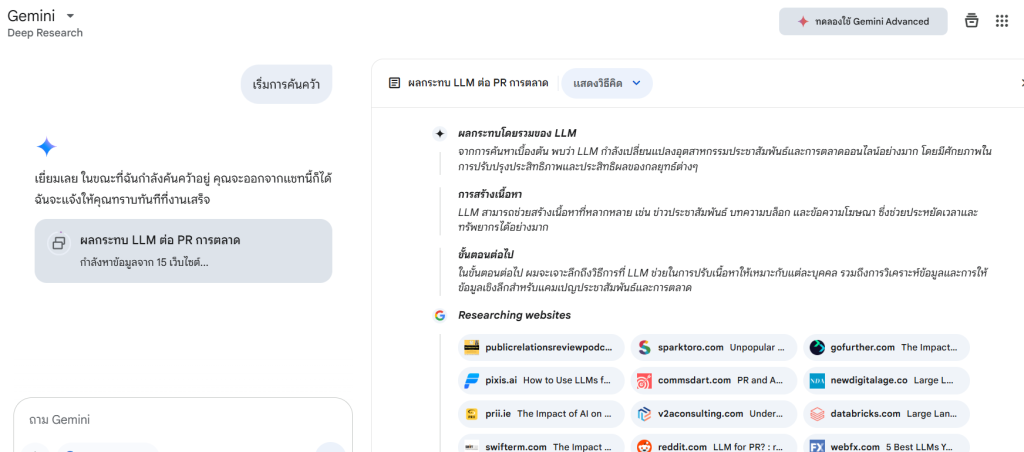Open the publicrelationsreviewpodcast source chip
The height and width of the screenshot is (452, 1024).
pyautogui.click(x=541, y=348)
